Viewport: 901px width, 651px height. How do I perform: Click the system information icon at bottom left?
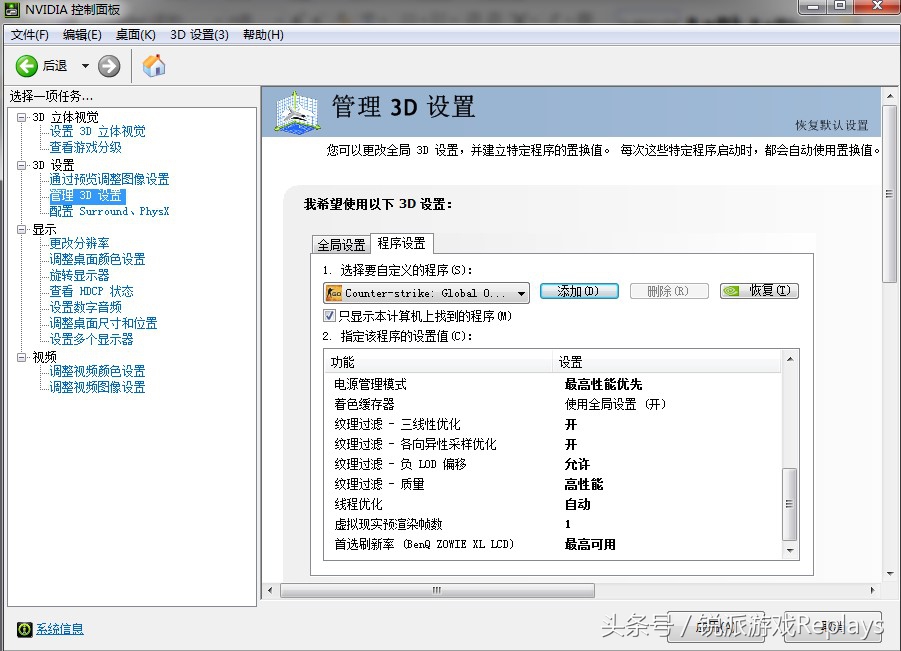tap(24, 629)
